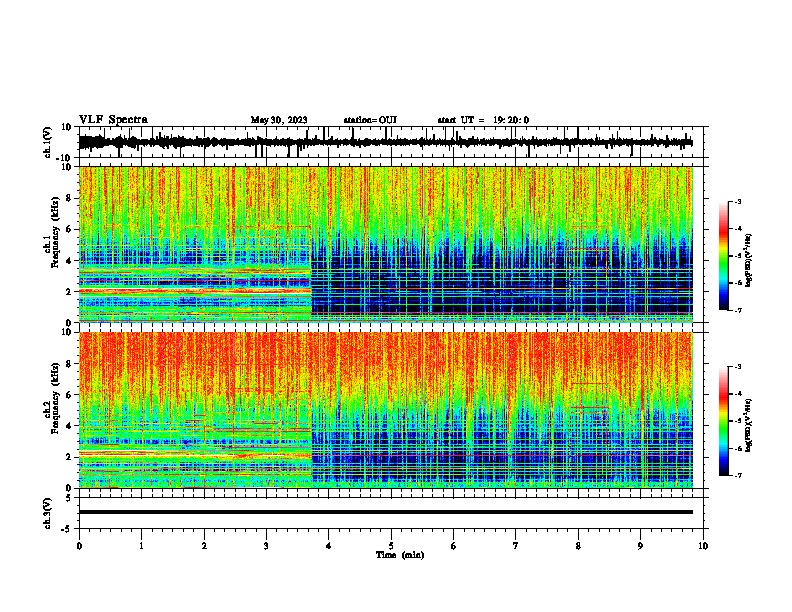Click the ch.1 frequency axis "8" tick label
This screenshot has height=612, width=792.
click(69, 198)
